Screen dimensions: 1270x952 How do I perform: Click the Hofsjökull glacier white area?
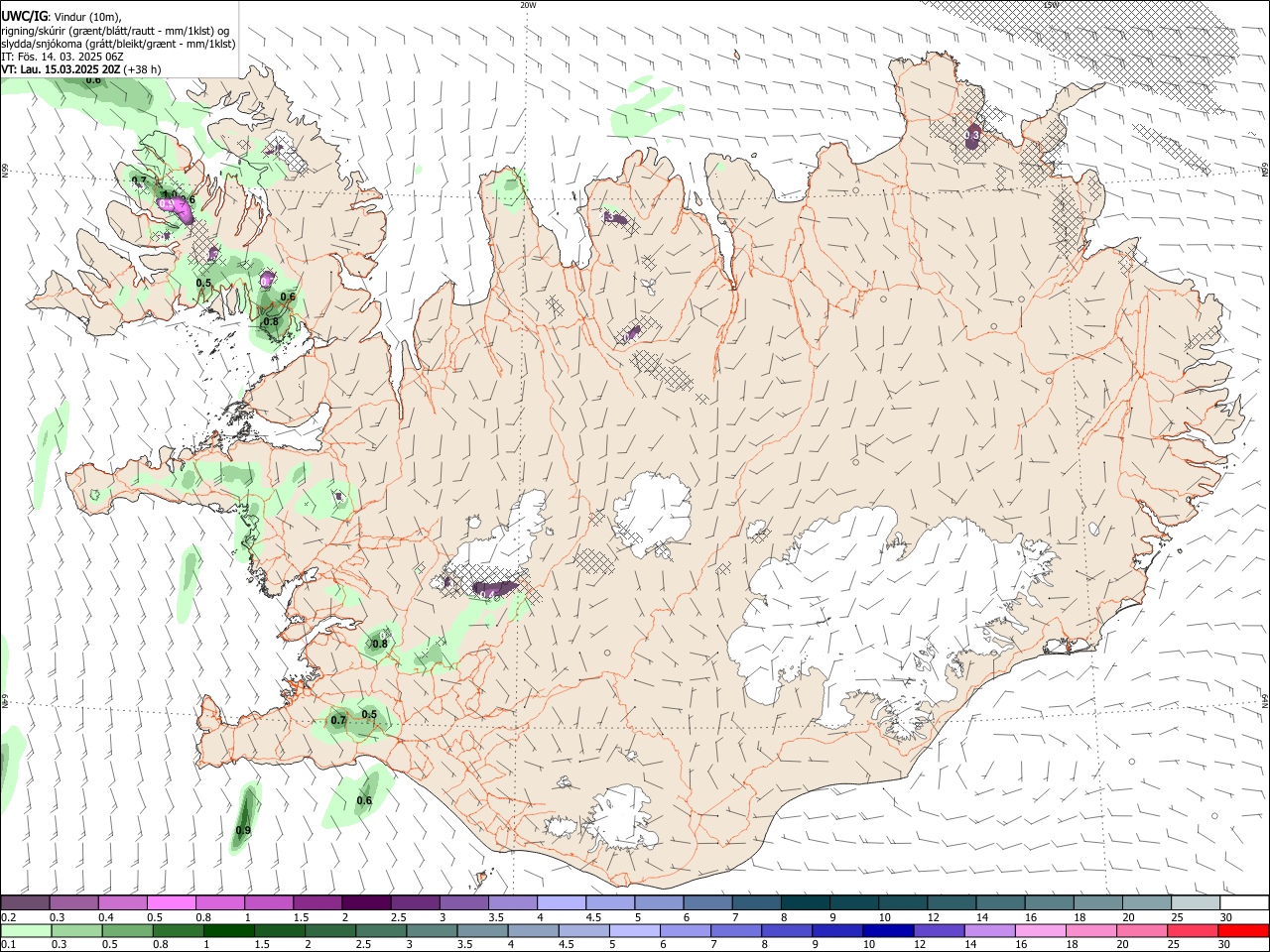tap(652, 511)
